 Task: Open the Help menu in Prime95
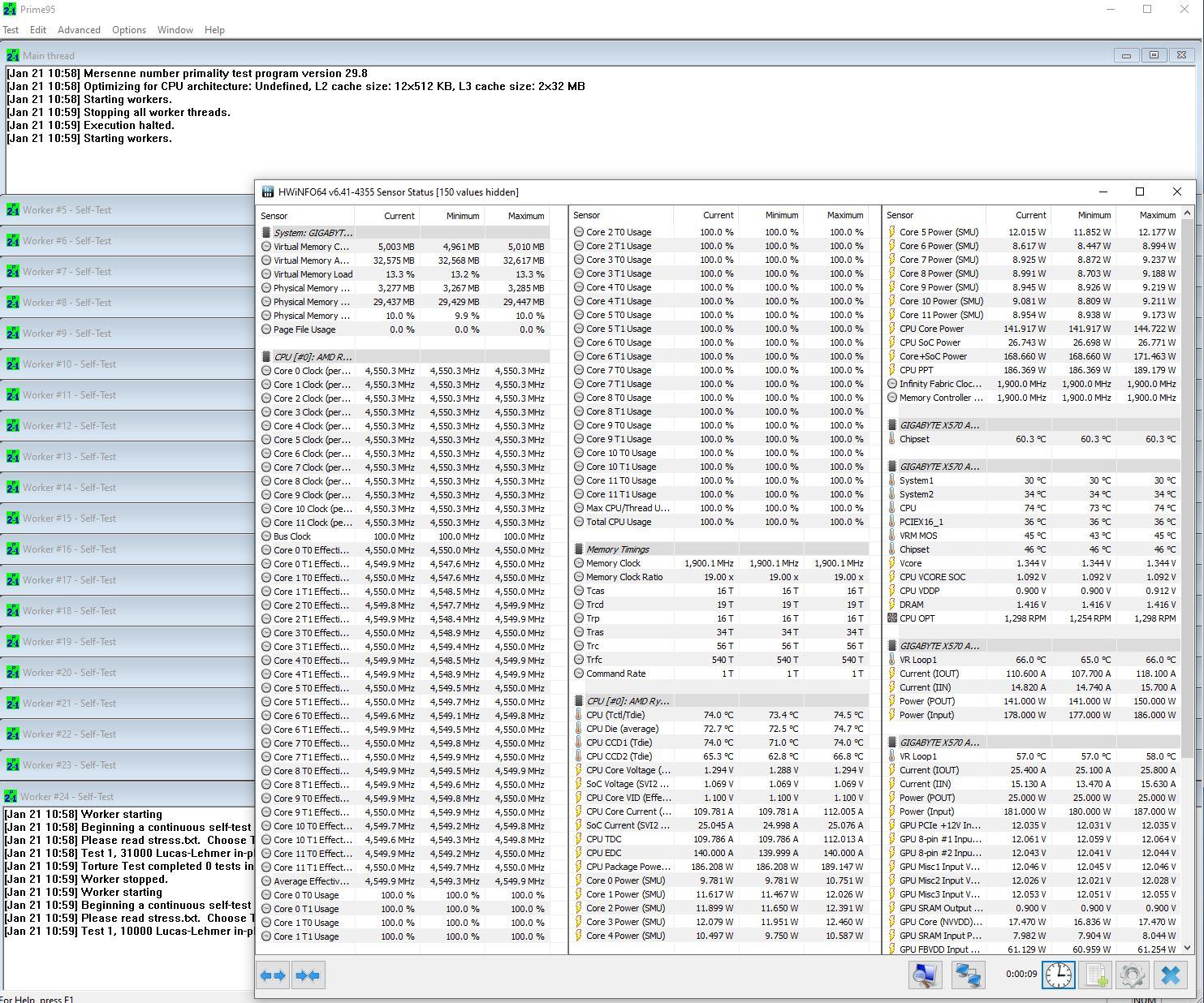pyautogui.click(x=214, y=30)
